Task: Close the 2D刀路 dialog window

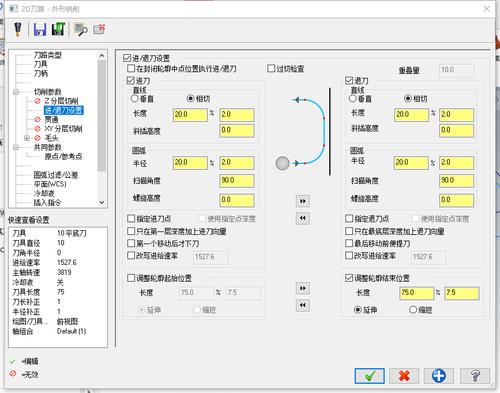Action: click(x=487, y=9)
